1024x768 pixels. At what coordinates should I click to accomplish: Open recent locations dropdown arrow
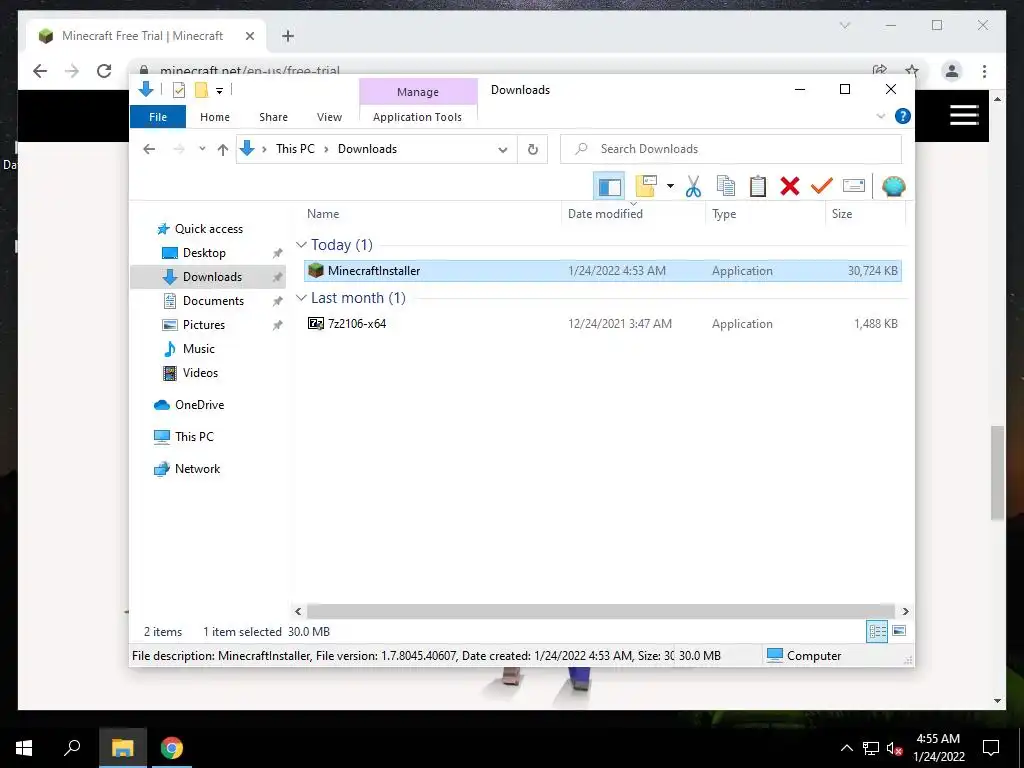(202, 149)
